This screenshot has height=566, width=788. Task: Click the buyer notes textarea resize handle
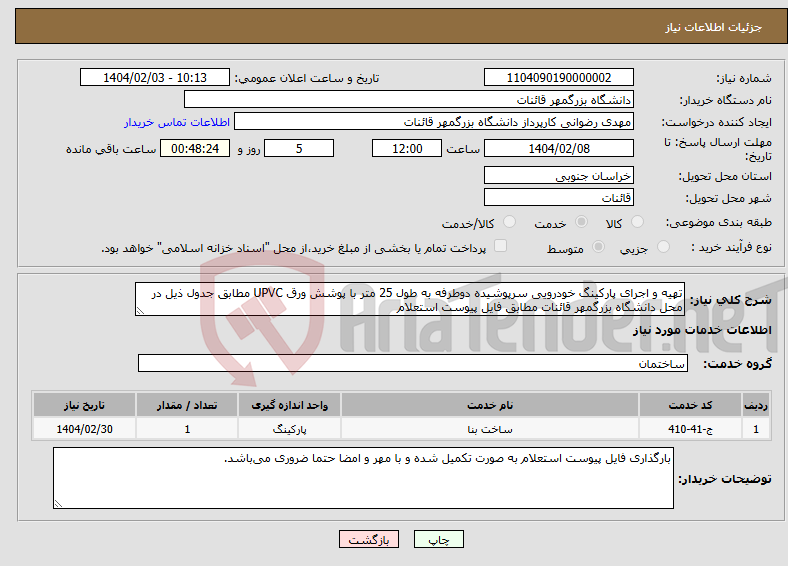[x=58, y=504]
